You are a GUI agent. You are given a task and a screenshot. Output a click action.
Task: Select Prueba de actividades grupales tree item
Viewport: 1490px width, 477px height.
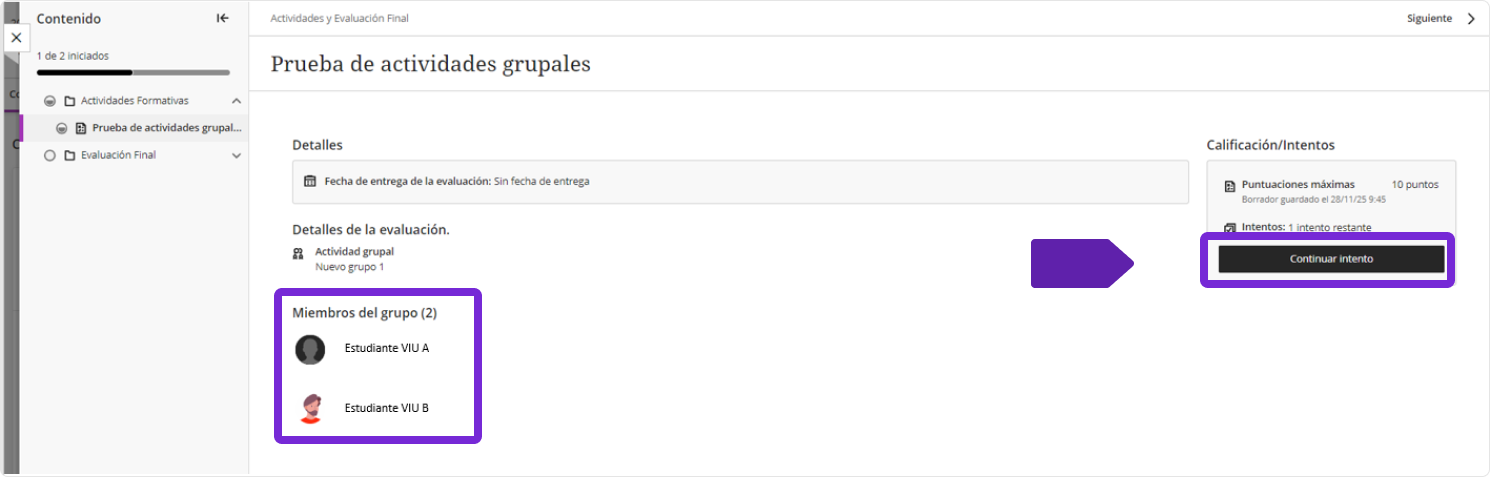[x=167, y=128]
